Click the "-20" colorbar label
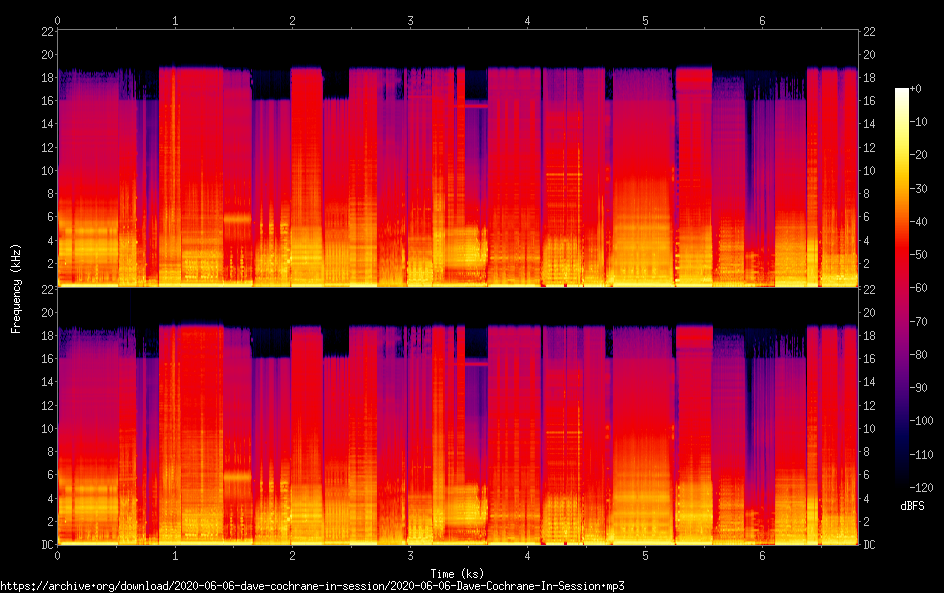Viewport: 944px width, 593px height. (918, 155)
